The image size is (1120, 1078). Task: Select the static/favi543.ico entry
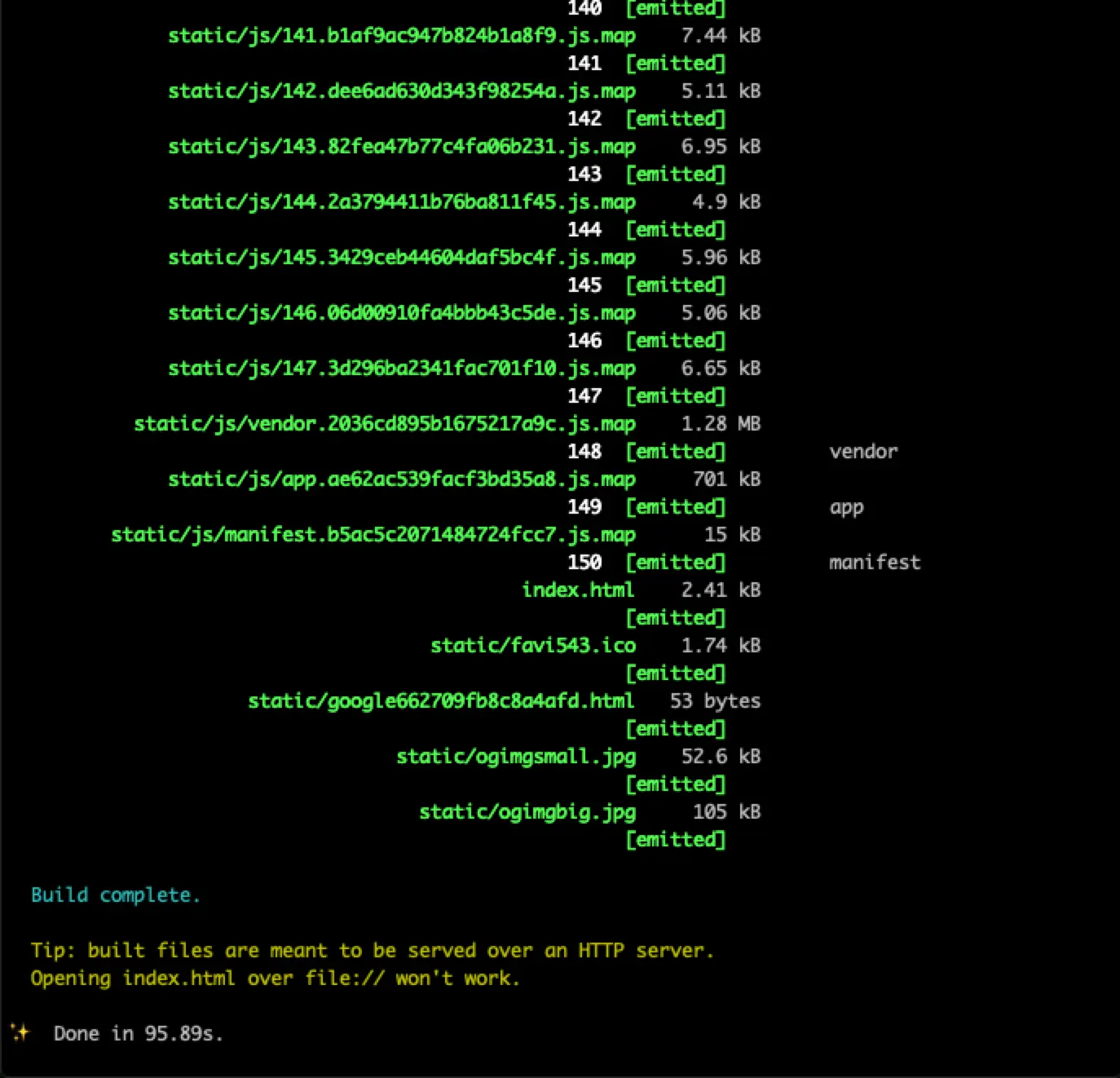(533, 645)
